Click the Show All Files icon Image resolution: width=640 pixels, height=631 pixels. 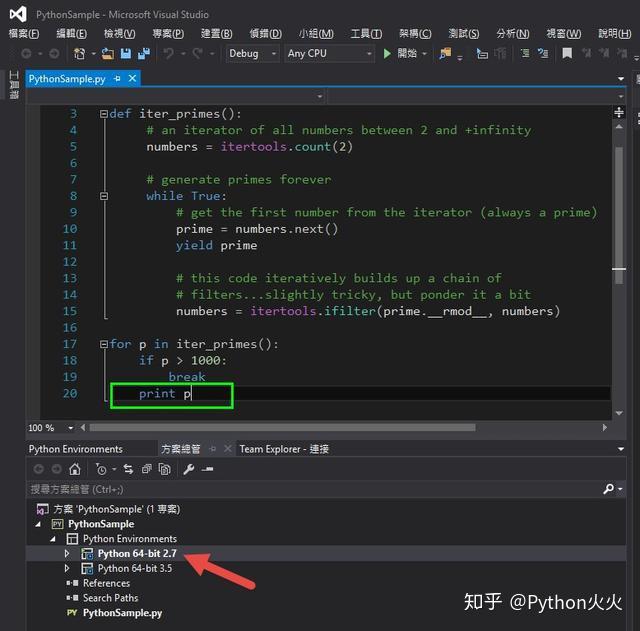[164, 469]
